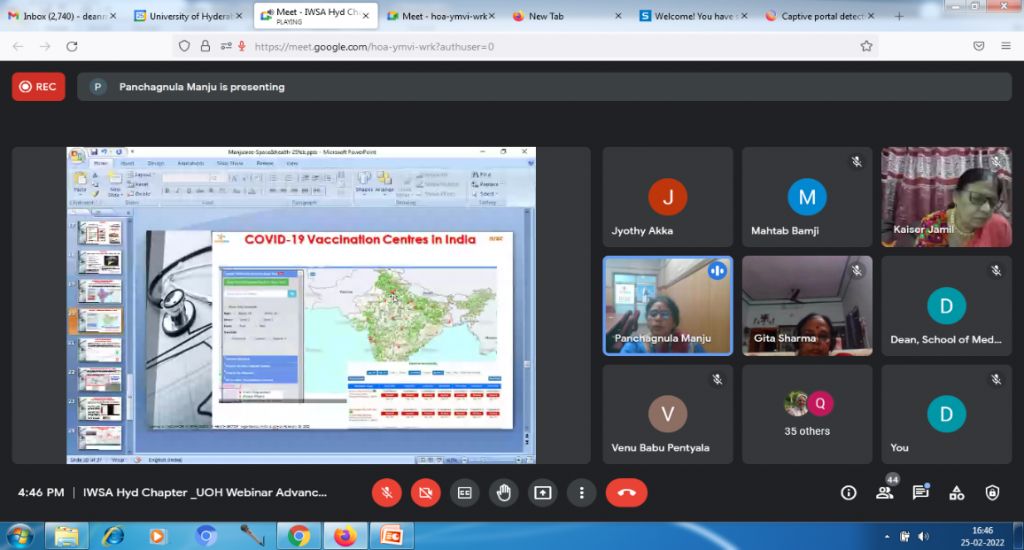This screenshot has height=550, width=1024.
Task: Click the red REC recording indicator
Action: pyautogui.click(x=38, y=87)
